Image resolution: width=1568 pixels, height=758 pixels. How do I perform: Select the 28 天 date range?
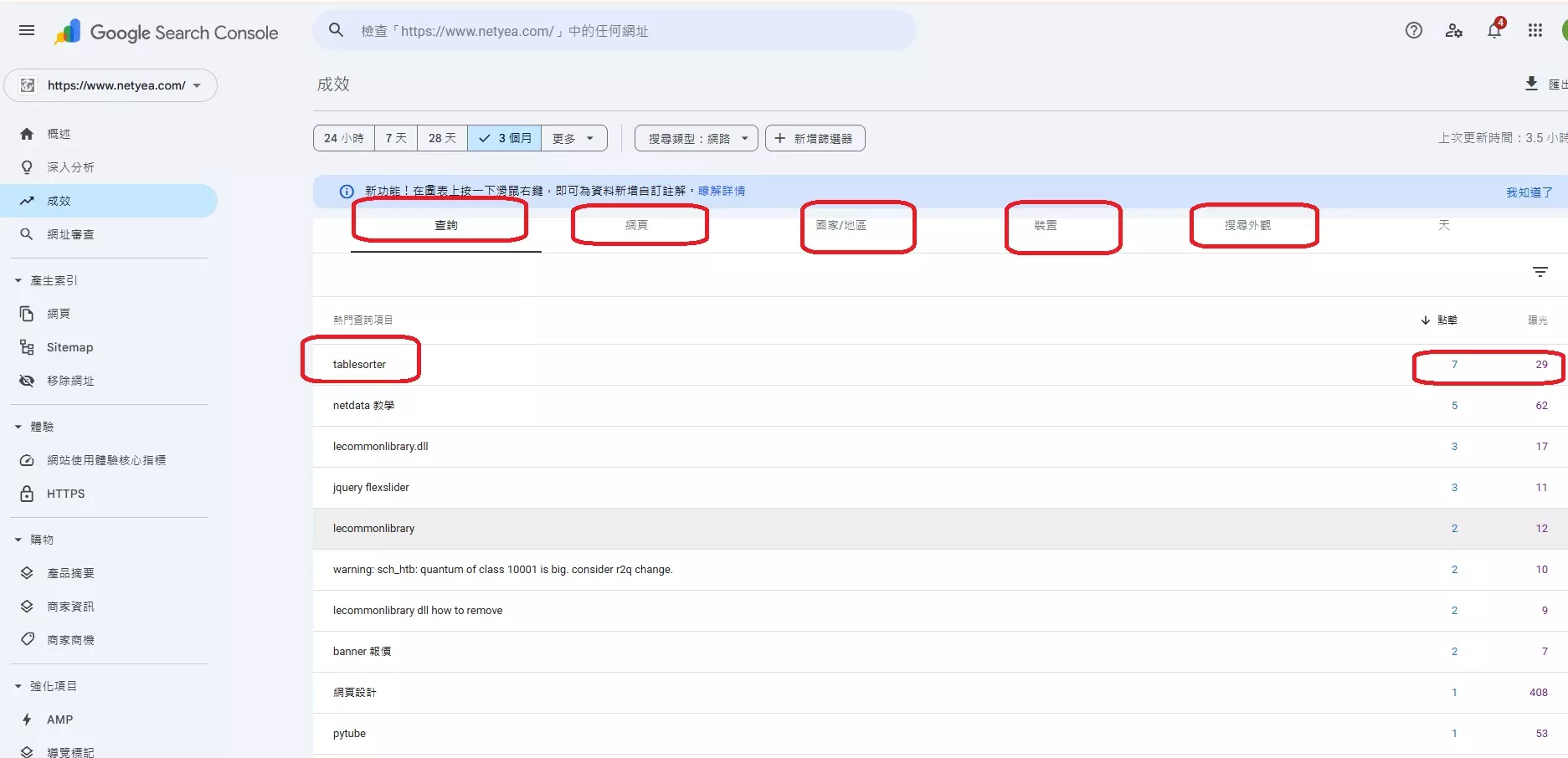442,138
